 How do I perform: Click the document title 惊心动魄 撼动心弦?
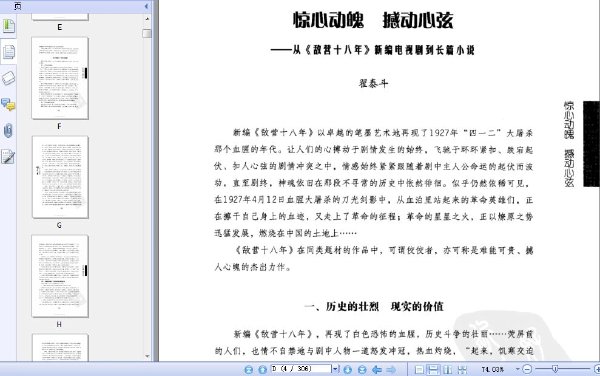click(373, 20)
